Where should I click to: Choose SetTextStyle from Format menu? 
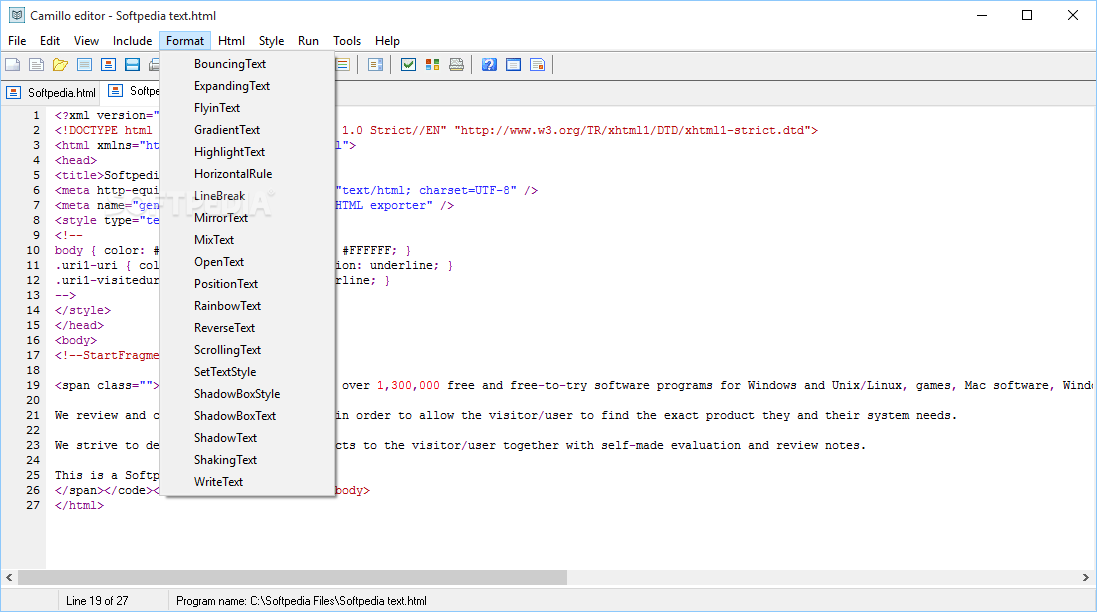point(248,372)
